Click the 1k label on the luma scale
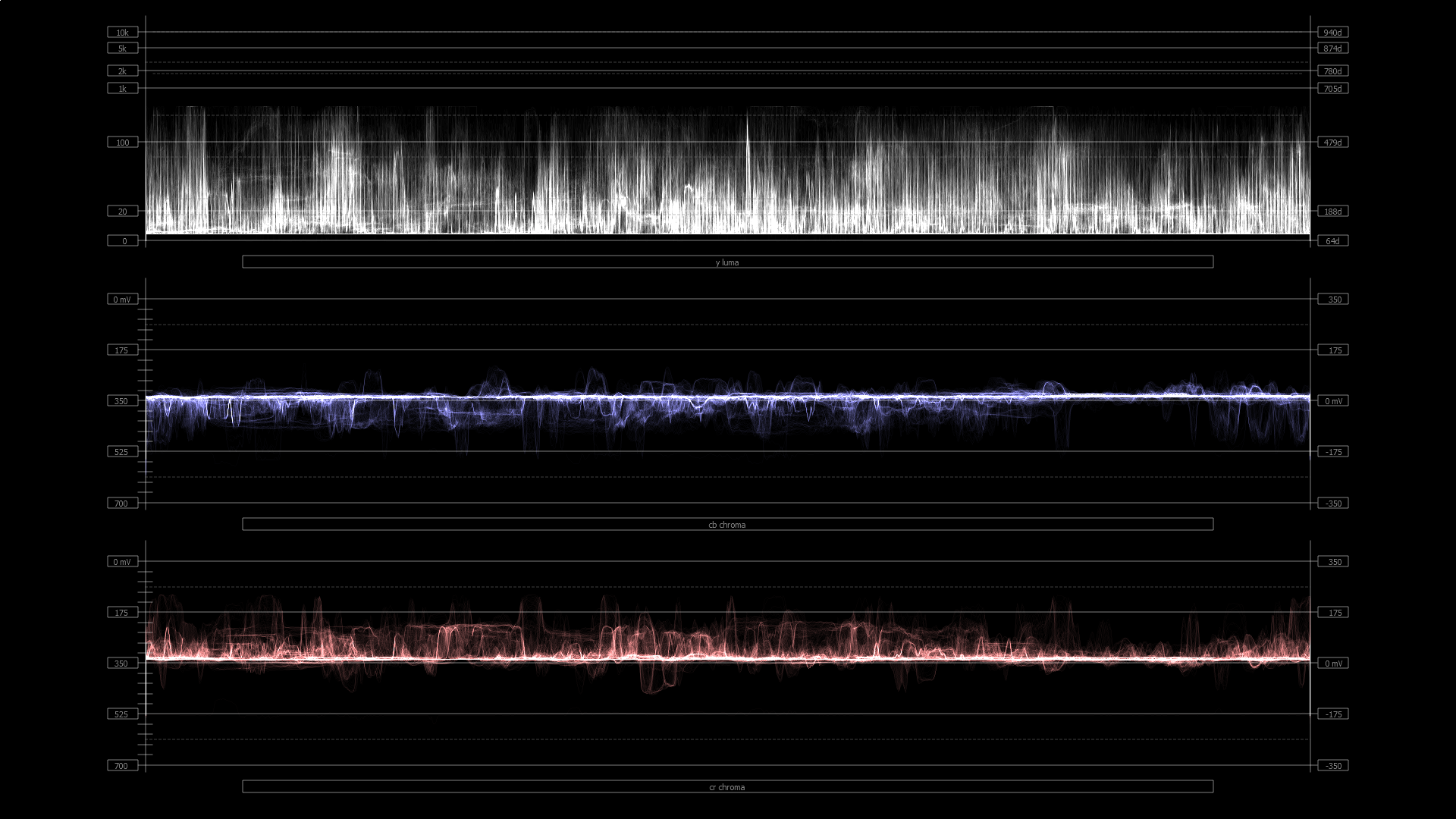 click(122, 88)
